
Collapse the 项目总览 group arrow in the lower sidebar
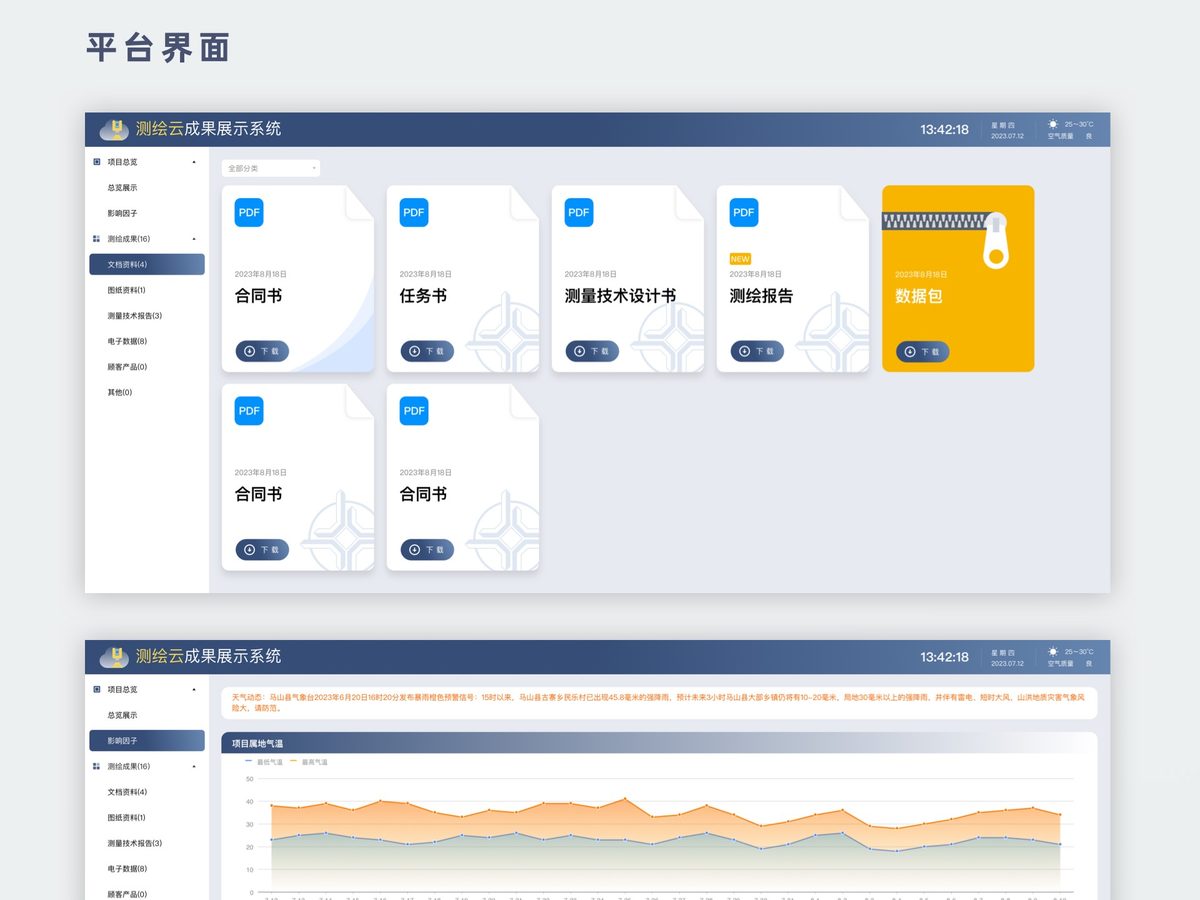(x=194, y=690)
